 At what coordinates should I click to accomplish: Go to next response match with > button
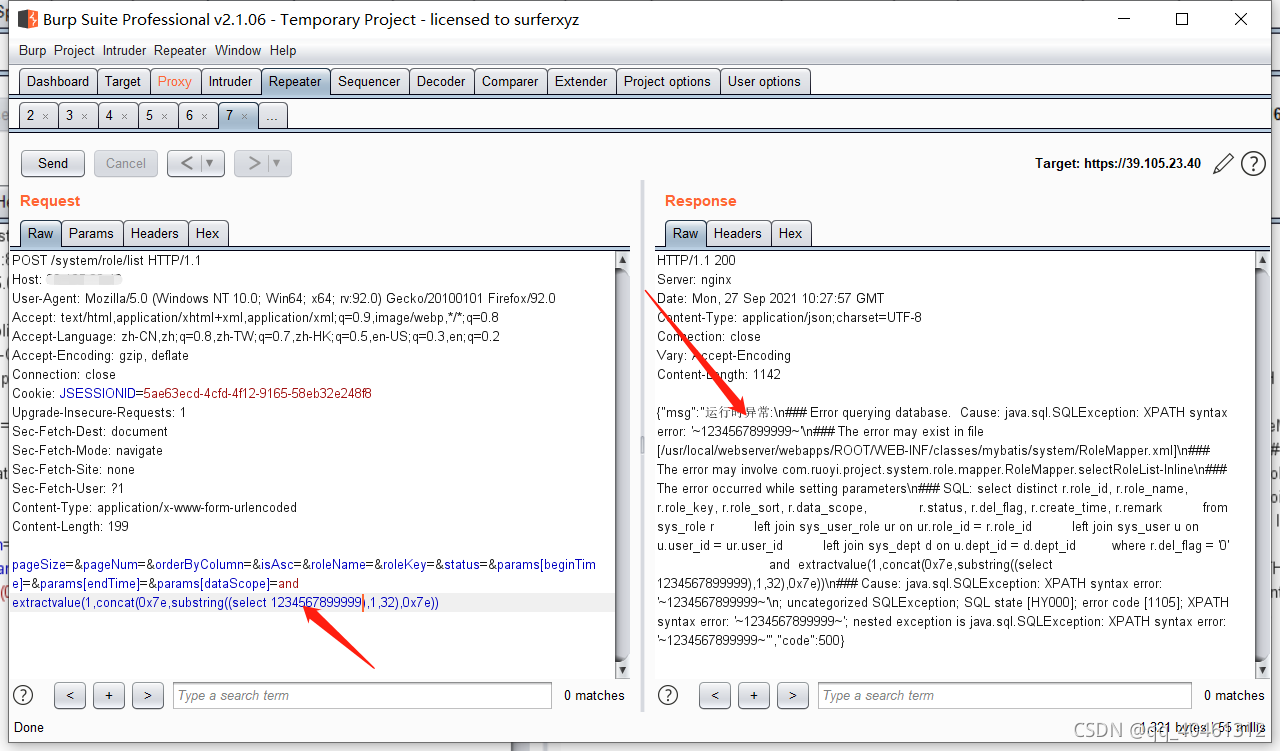tap(793, 695)
